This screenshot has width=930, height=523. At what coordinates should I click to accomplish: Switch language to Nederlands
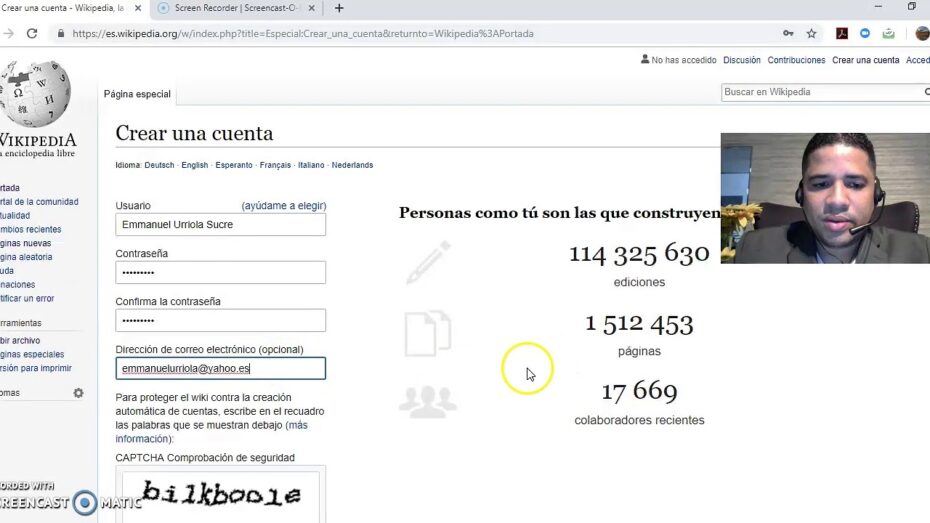(352, 165)
